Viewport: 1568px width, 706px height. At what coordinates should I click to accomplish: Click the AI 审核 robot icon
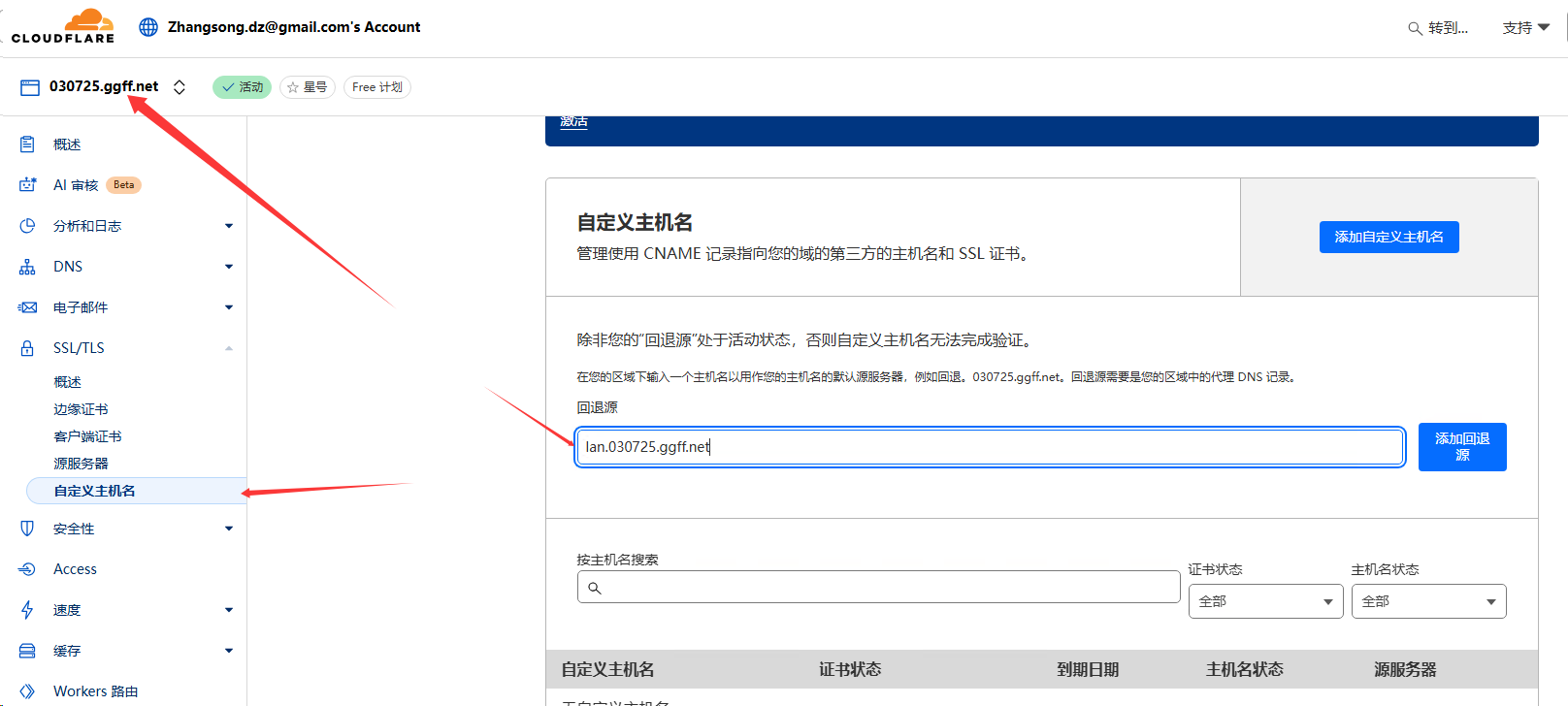tap(27, 184)
